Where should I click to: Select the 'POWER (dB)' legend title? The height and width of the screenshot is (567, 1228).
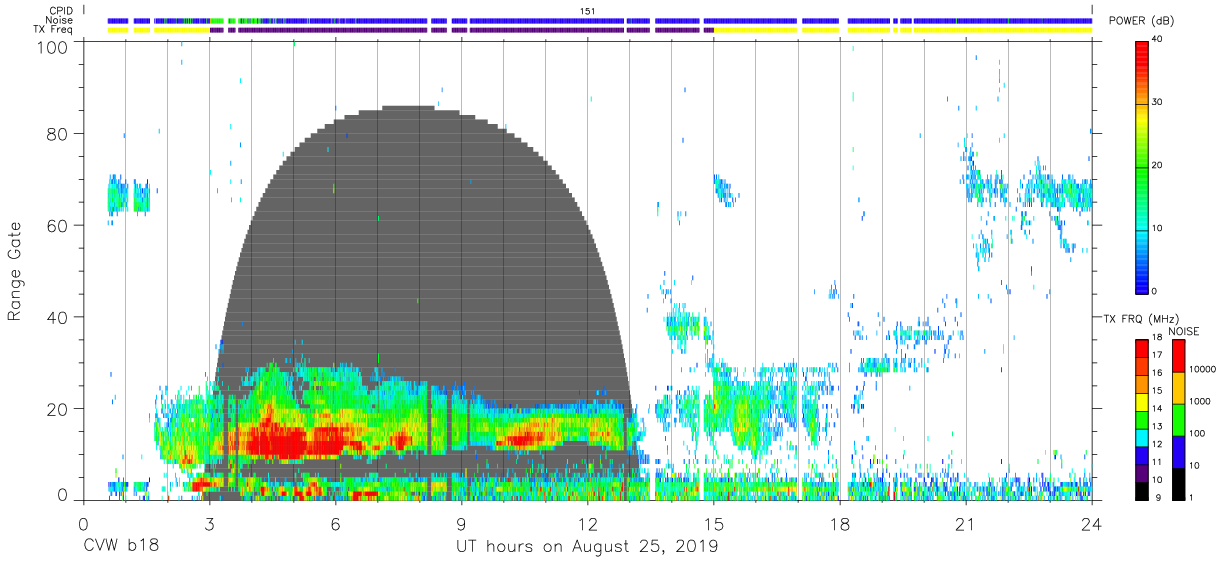[1141, 21]
